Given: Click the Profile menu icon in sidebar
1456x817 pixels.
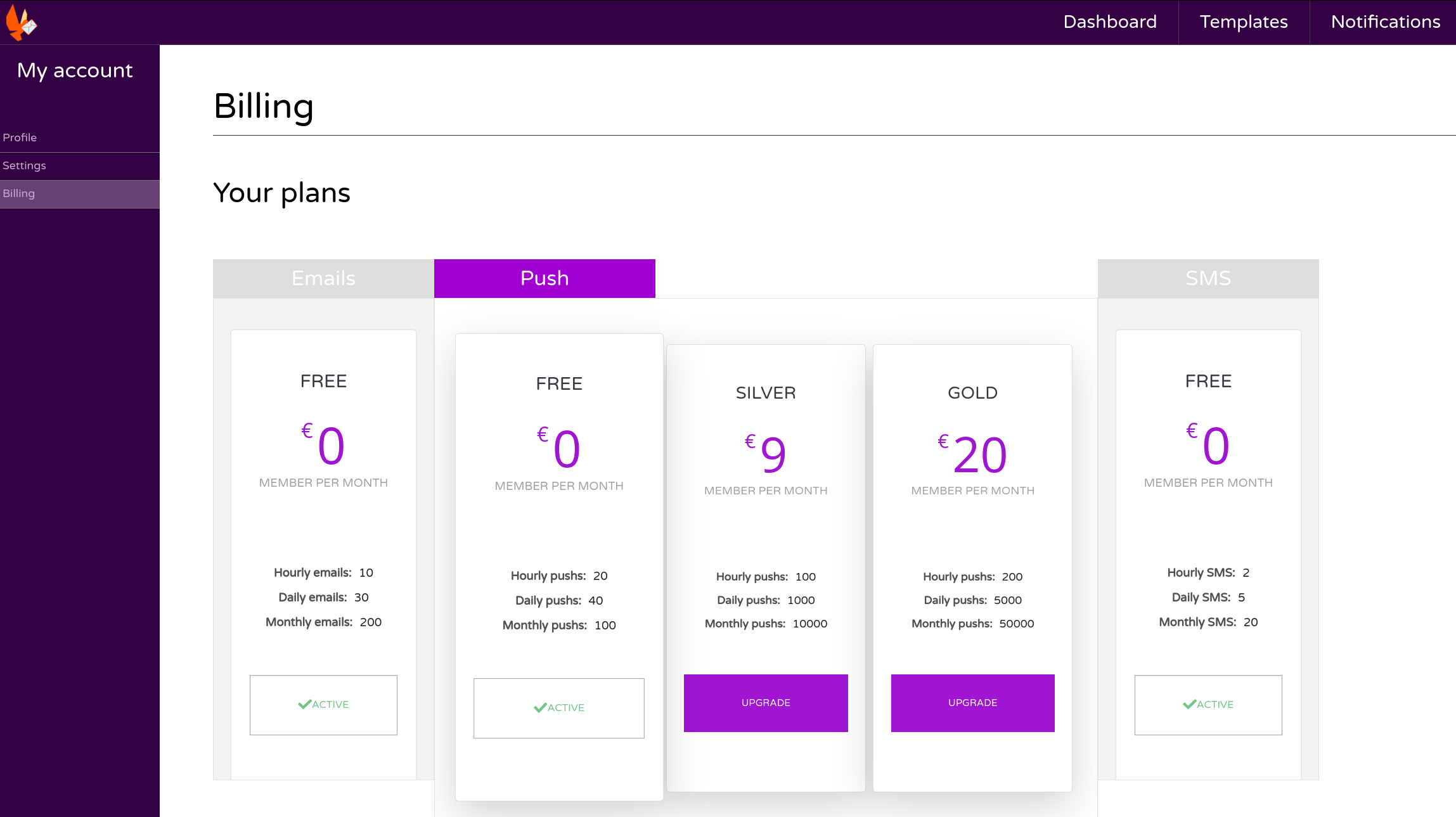Looking at the screenshot, I should coord(19,137).
